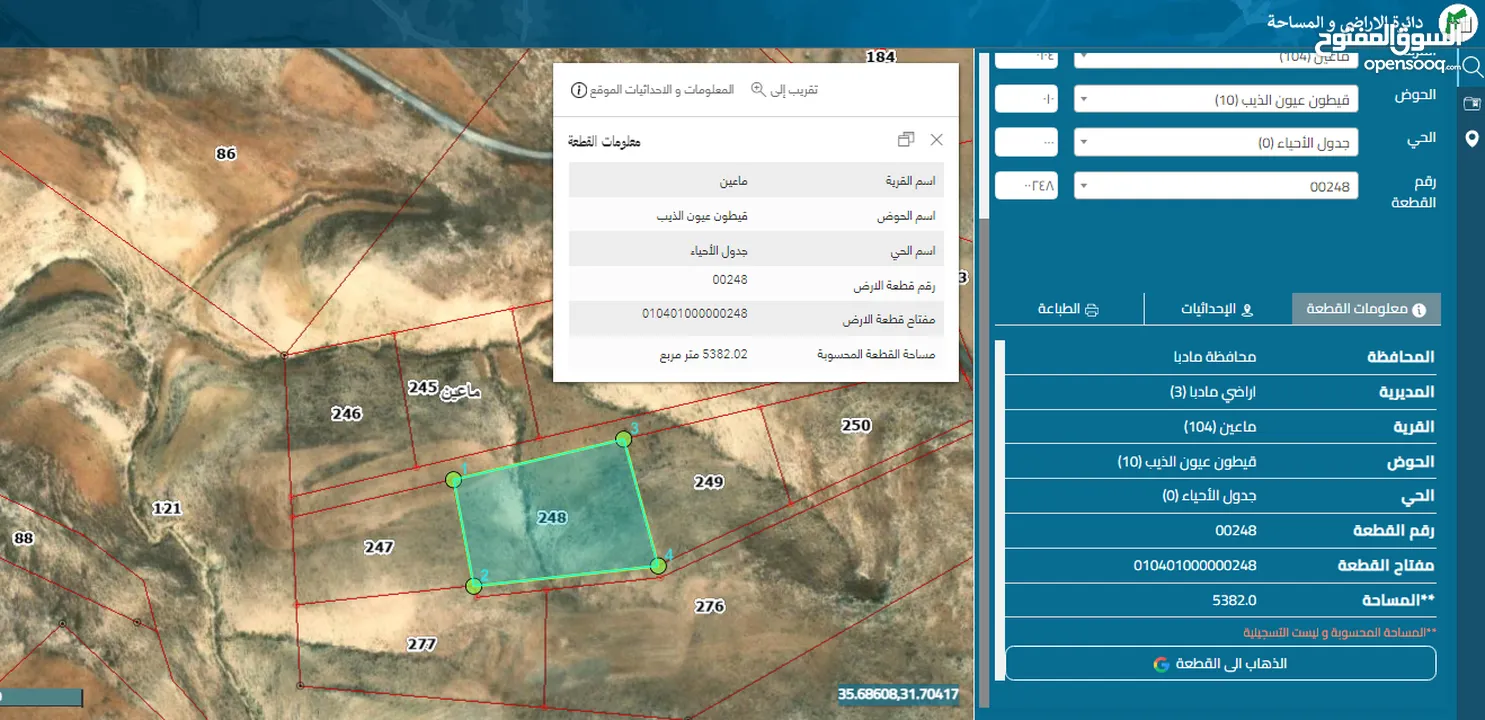This screenshot has height=720, width=1485.
Task: Click المعلومات و الاحداثيات الموقع link
Action: point(652,90)
